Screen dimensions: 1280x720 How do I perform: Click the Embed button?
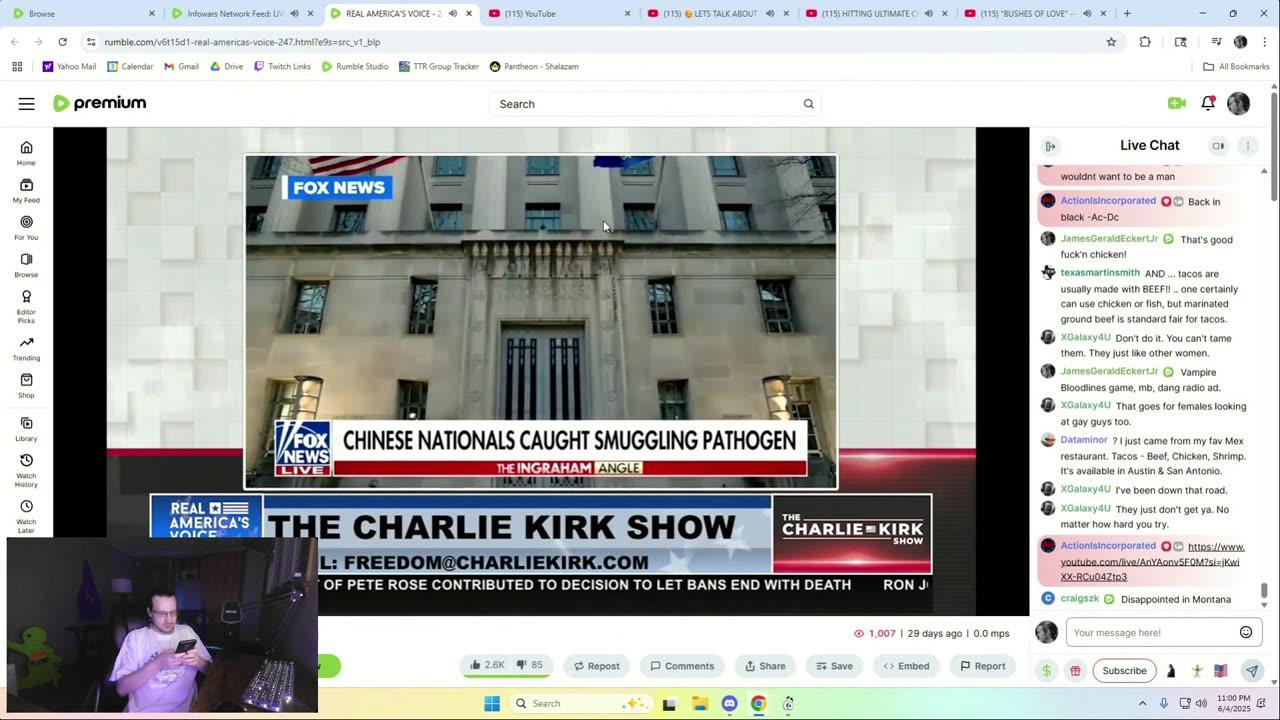pyautogui.click(x=905, y=666)
